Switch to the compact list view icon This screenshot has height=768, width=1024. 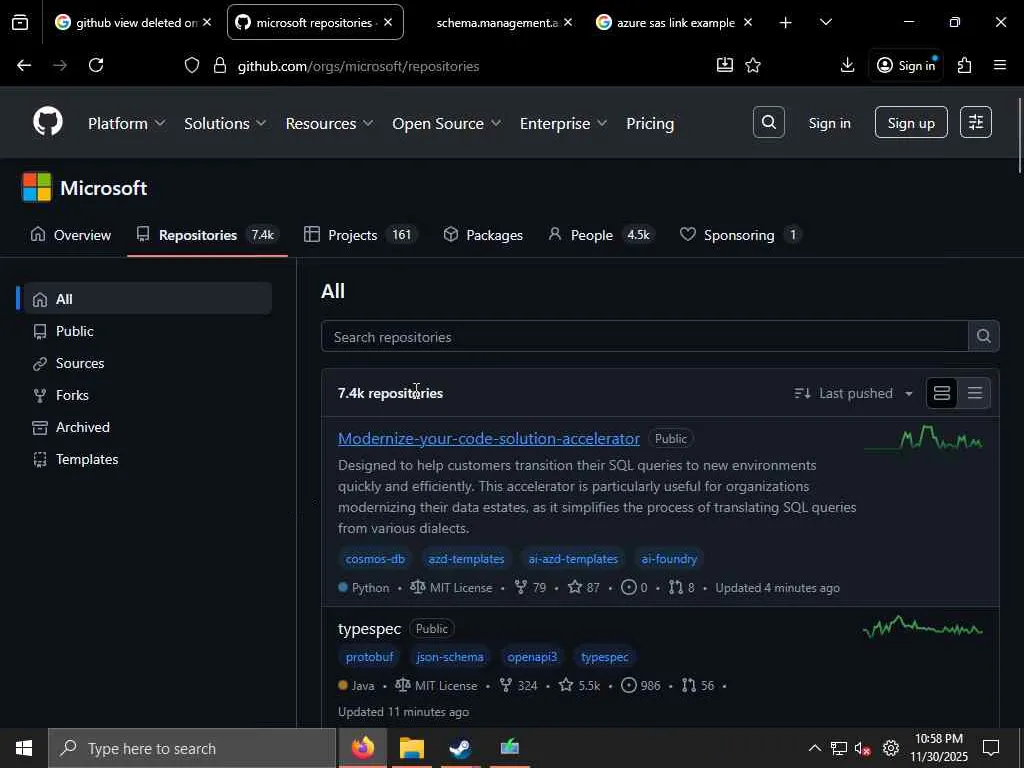(x=974, y=393)
